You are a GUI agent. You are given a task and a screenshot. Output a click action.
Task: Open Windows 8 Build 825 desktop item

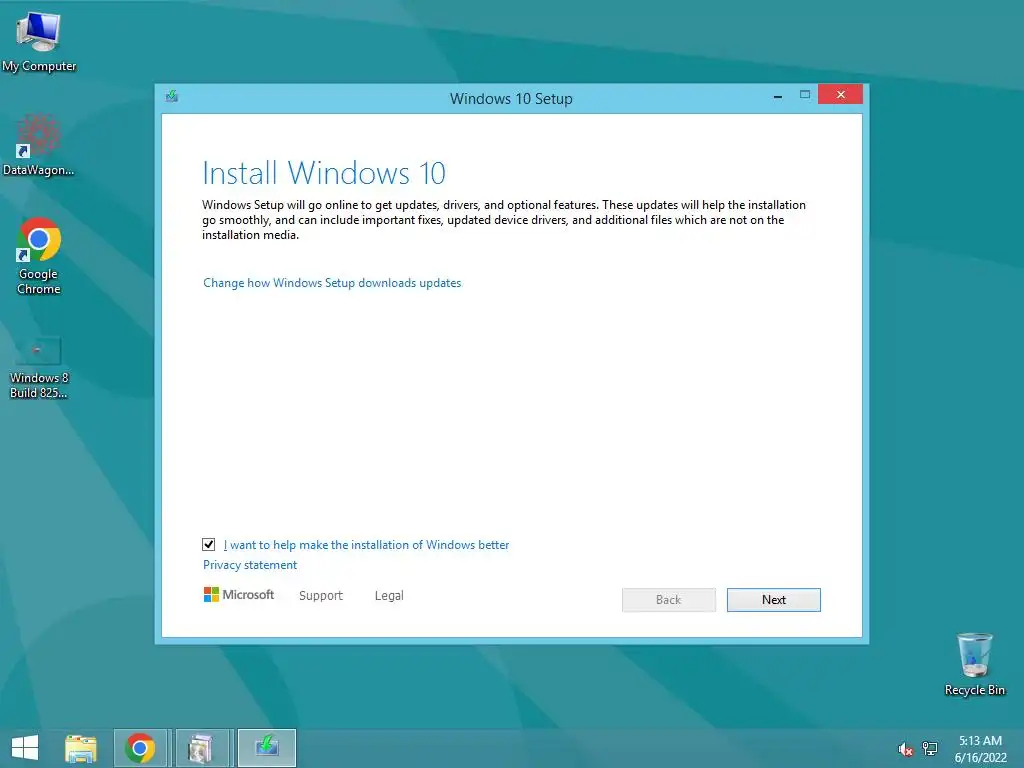point(39,366)
